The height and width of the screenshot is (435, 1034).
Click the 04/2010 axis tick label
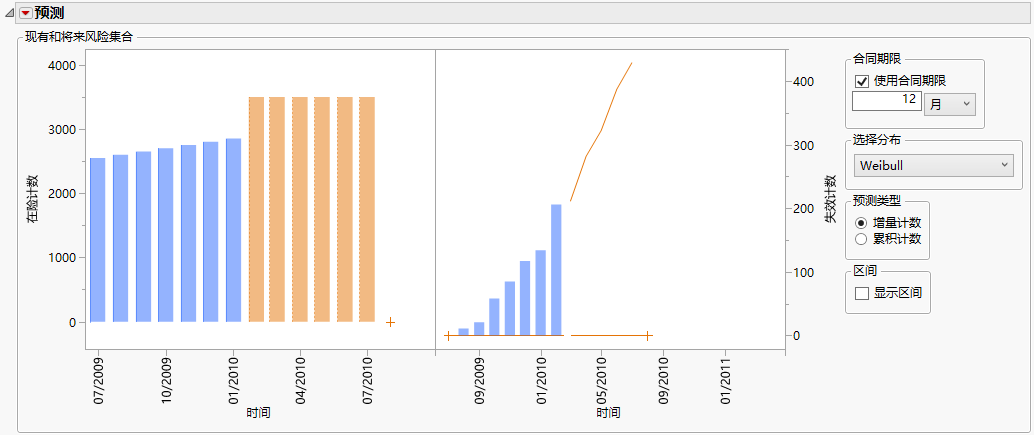click(301, 381)
